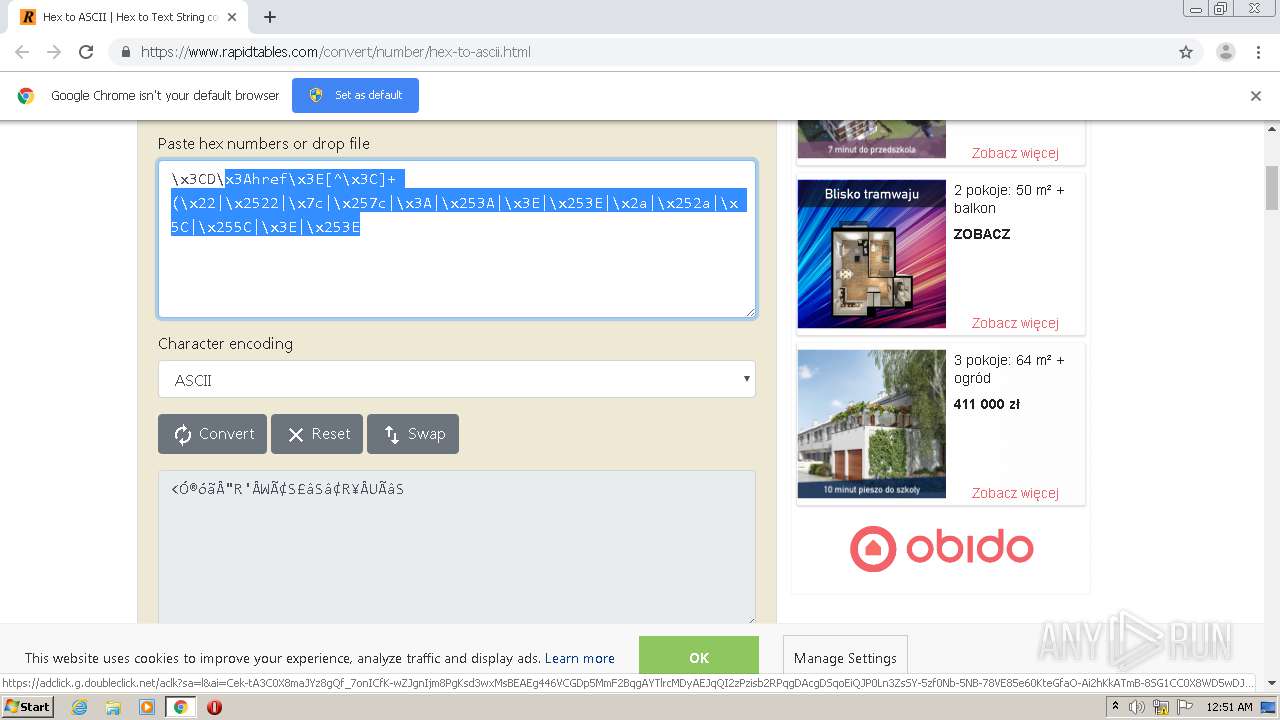The height and width of the screenshot is (720, 1280).
Task: Click the 411 000 zł price text
Action: [987, 404]
